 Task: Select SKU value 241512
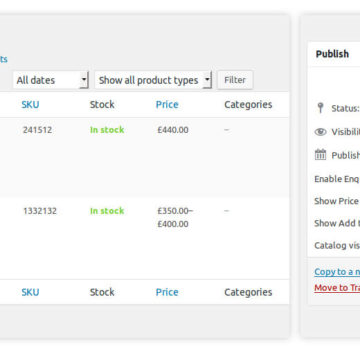[37, 130]
